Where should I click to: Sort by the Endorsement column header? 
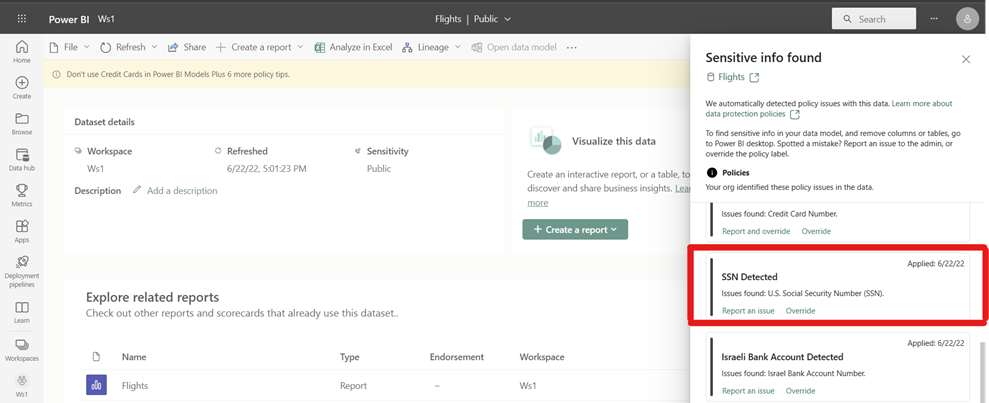tap(457, 357)
